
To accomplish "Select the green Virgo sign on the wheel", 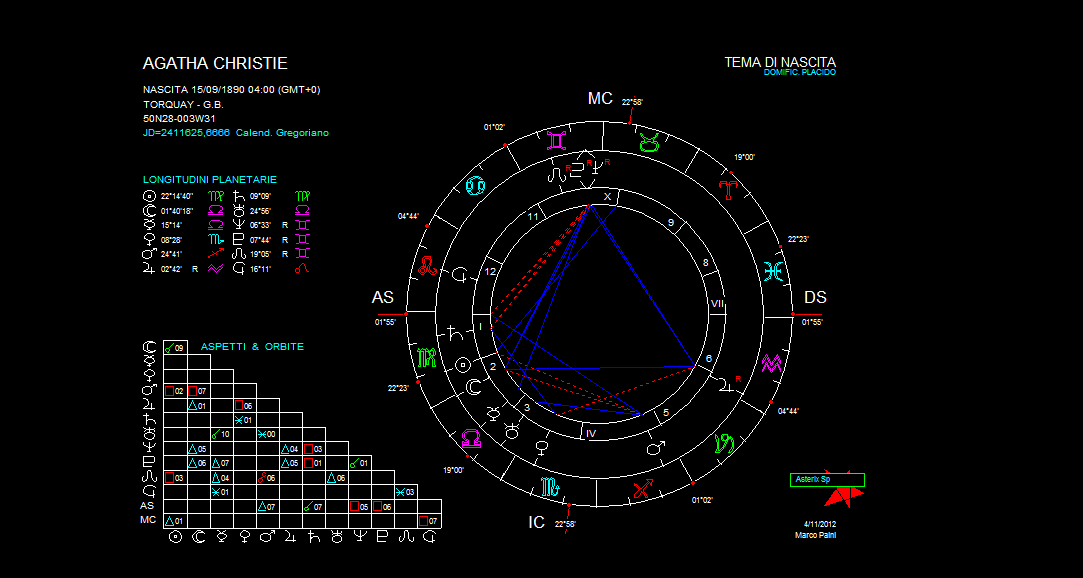I will coord(428,358).
